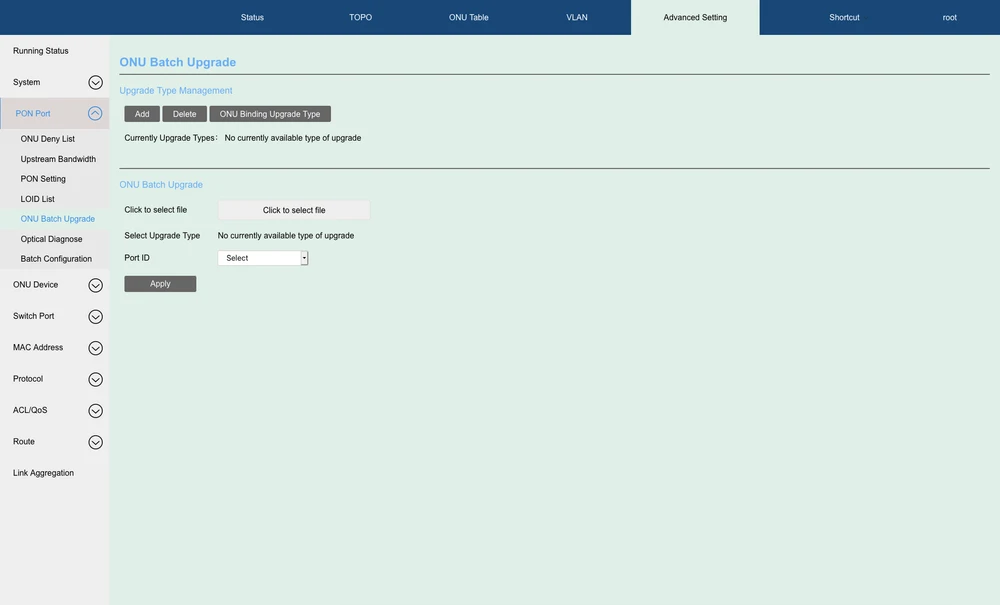Switch to the ONU Table tab

pos(468,18)
